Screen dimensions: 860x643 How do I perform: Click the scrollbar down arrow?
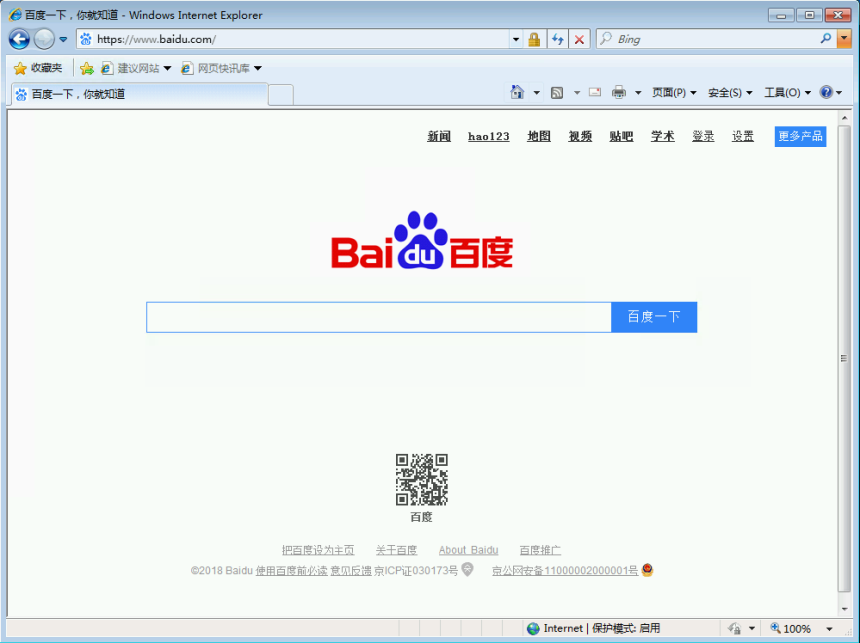pos(844,609)
